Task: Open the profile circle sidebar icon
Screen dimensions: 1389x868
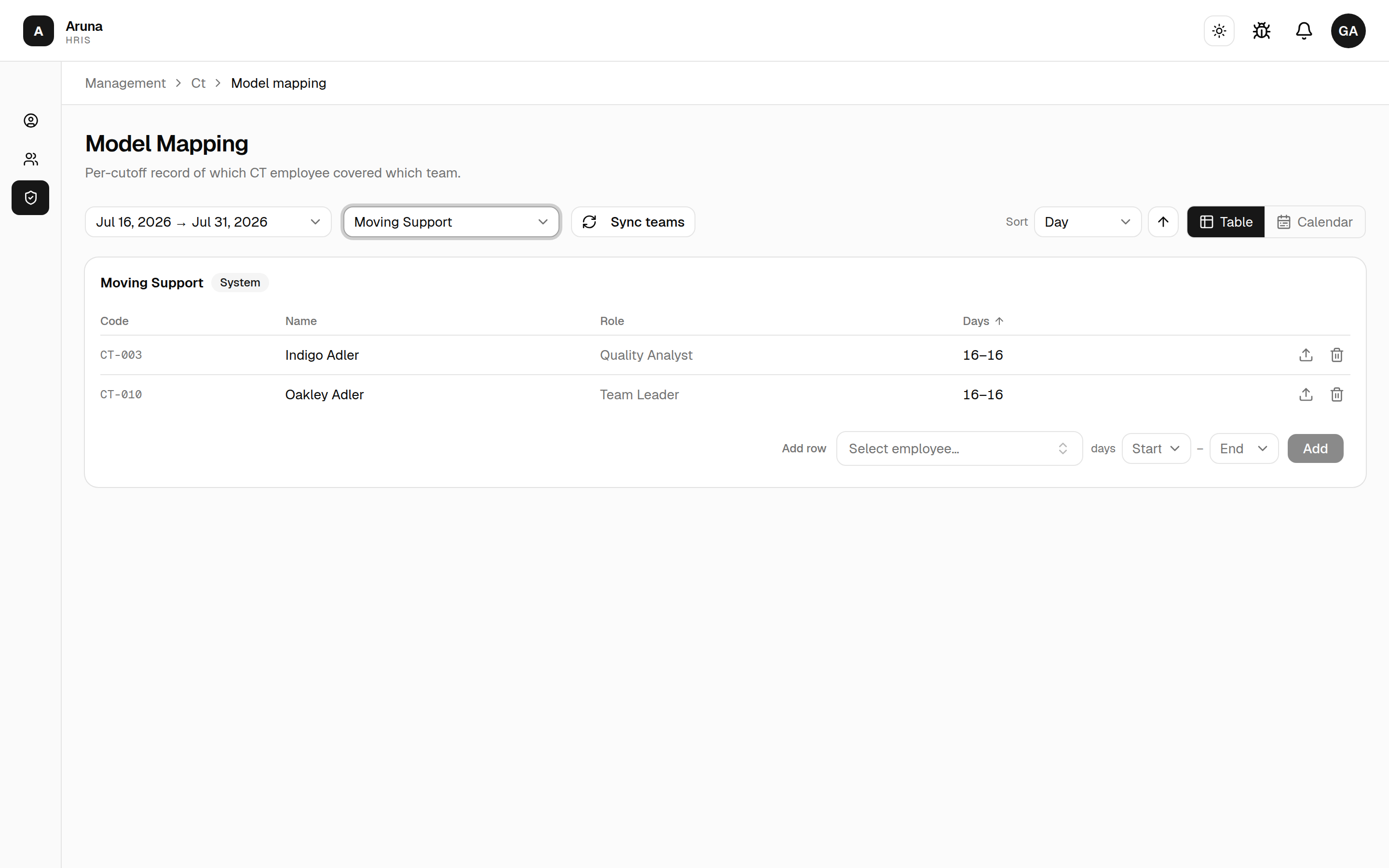Action: (x=31, y=121)
